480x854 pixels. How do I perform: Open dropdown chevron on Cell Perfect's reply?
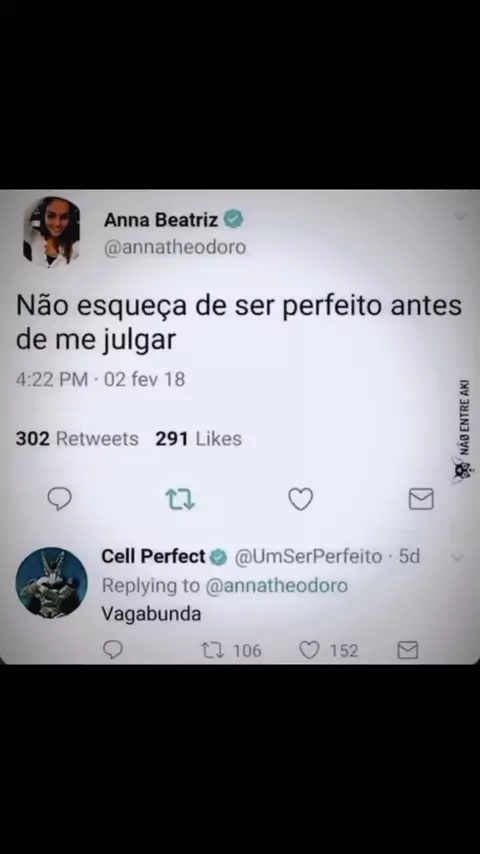(457, 558)
